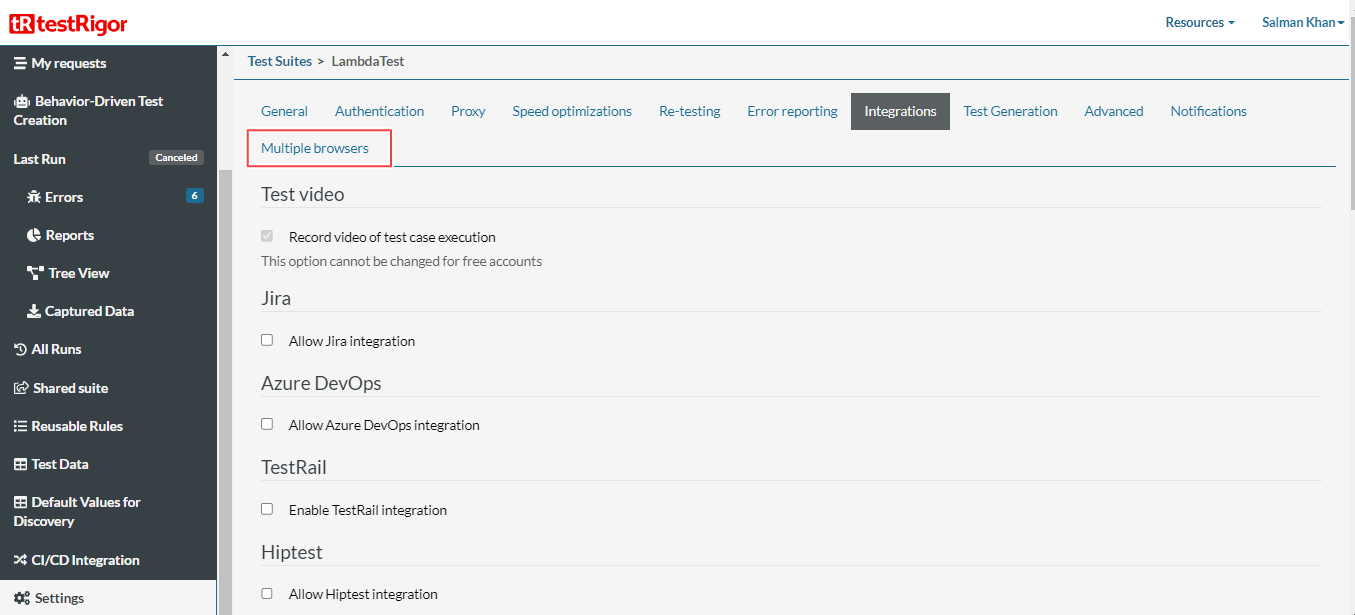Check Allow Hiptest integration
Screen dimensions: 1355x615
(267, 593)
